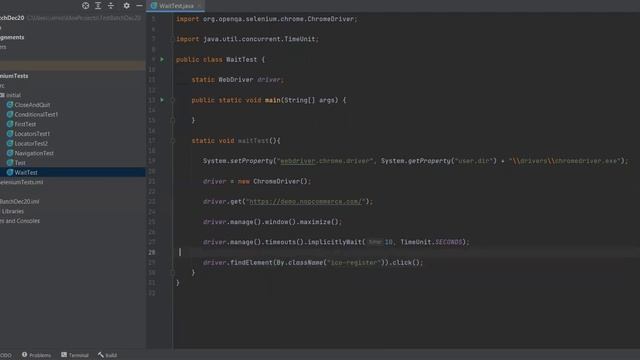This screenshot has height=360, width=640.
Task: Select BatchDec20.iml file
Action: [x=20, y=201]
